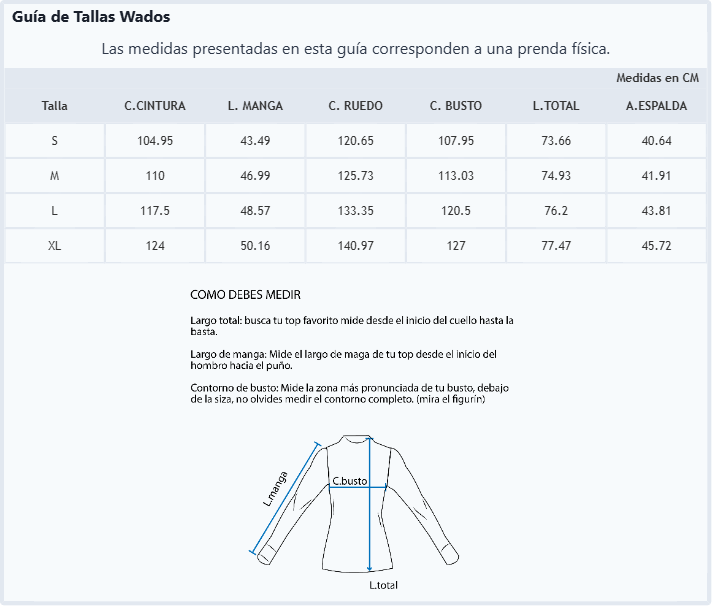
Task: Click the A.ESPALDA column header
Action: click(x=657, y=106)
